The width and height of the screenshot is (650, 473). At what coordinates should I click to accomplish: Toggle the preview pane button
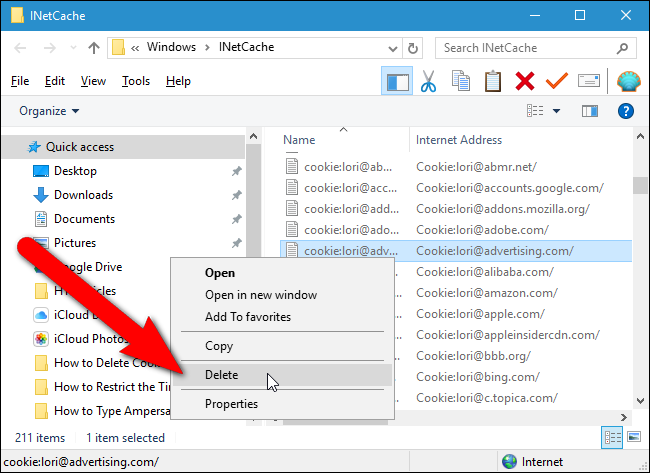590,111
